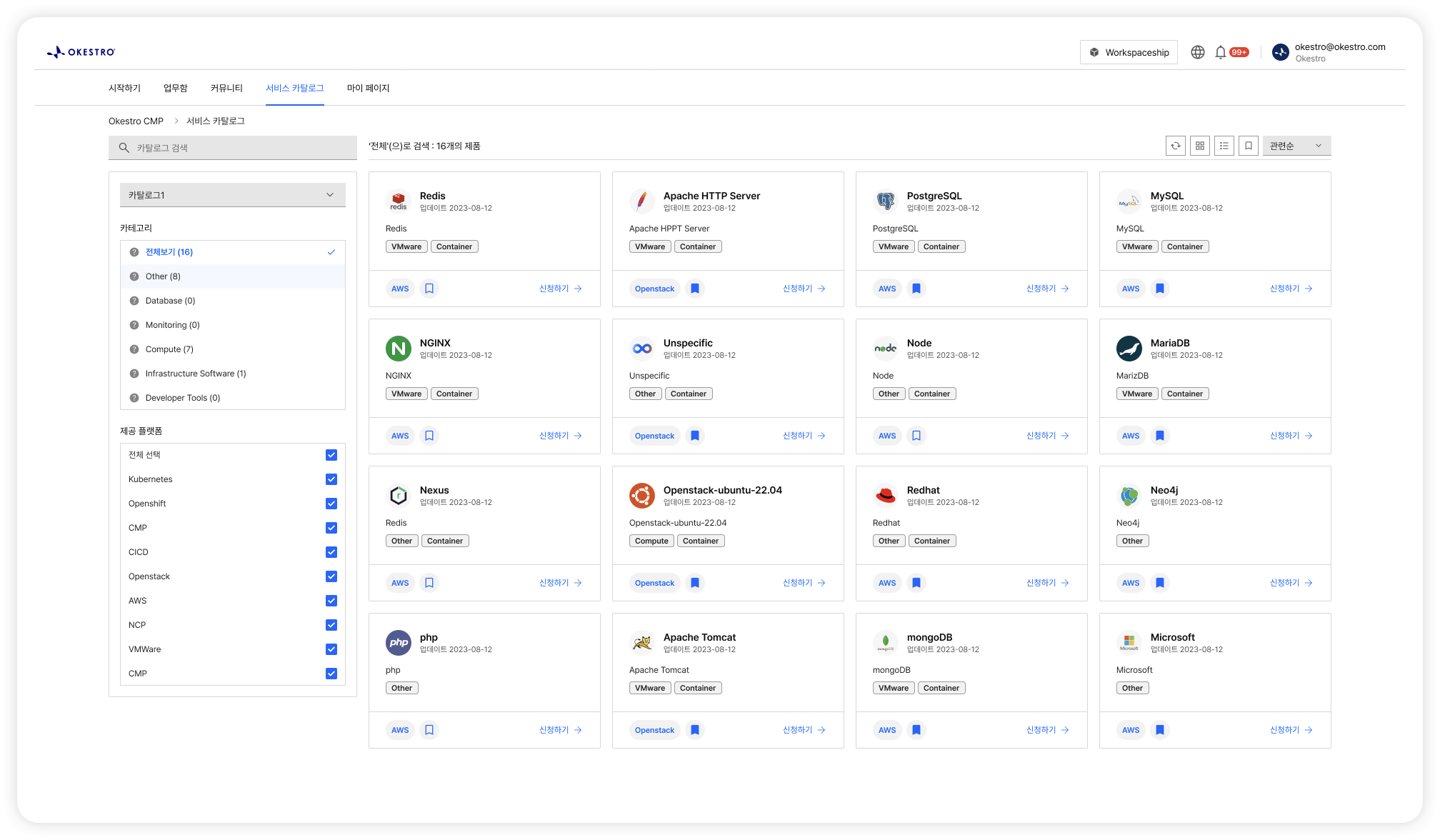Click the Okestro logo
Image resolution: width=1440 pixels, height=840 pixels.
pyautogui.click(x=81, y=52)
